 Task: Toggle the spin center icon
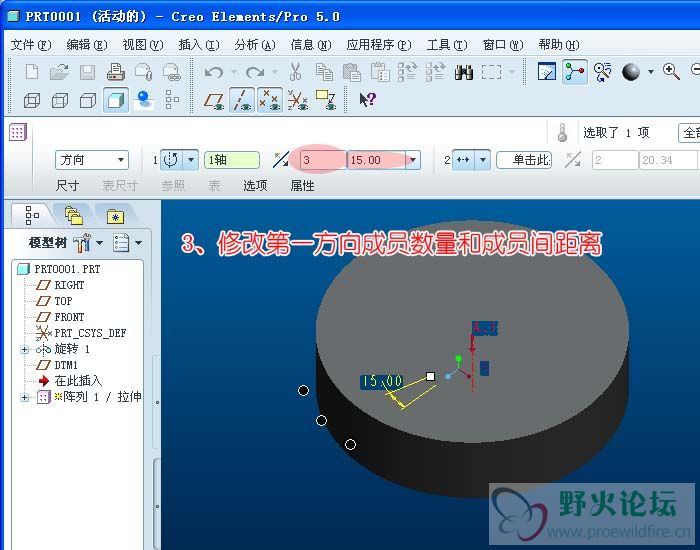coord(575,71)
